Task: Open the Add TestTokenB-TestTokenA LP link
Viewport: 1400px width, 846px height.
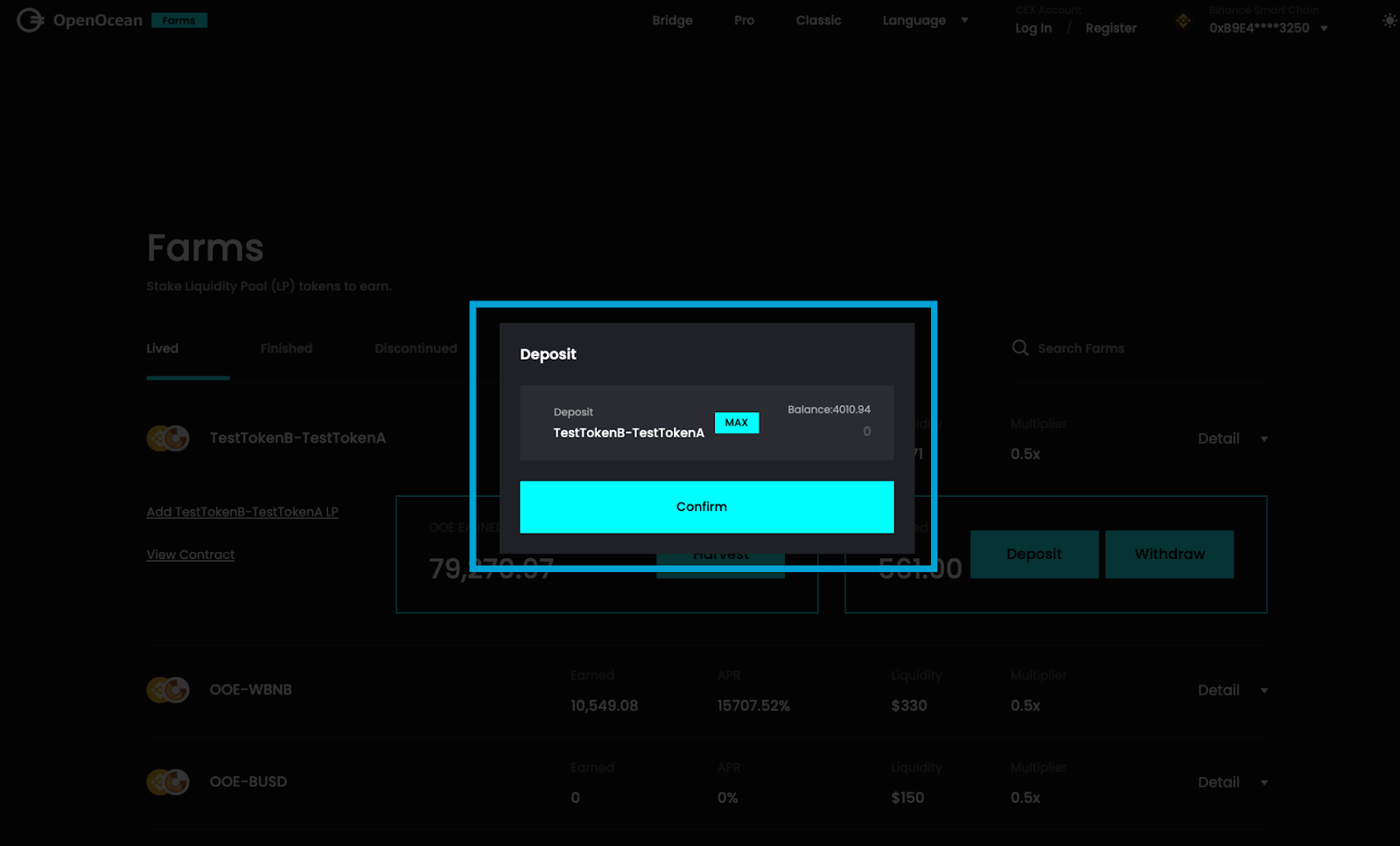Action: 242,512
